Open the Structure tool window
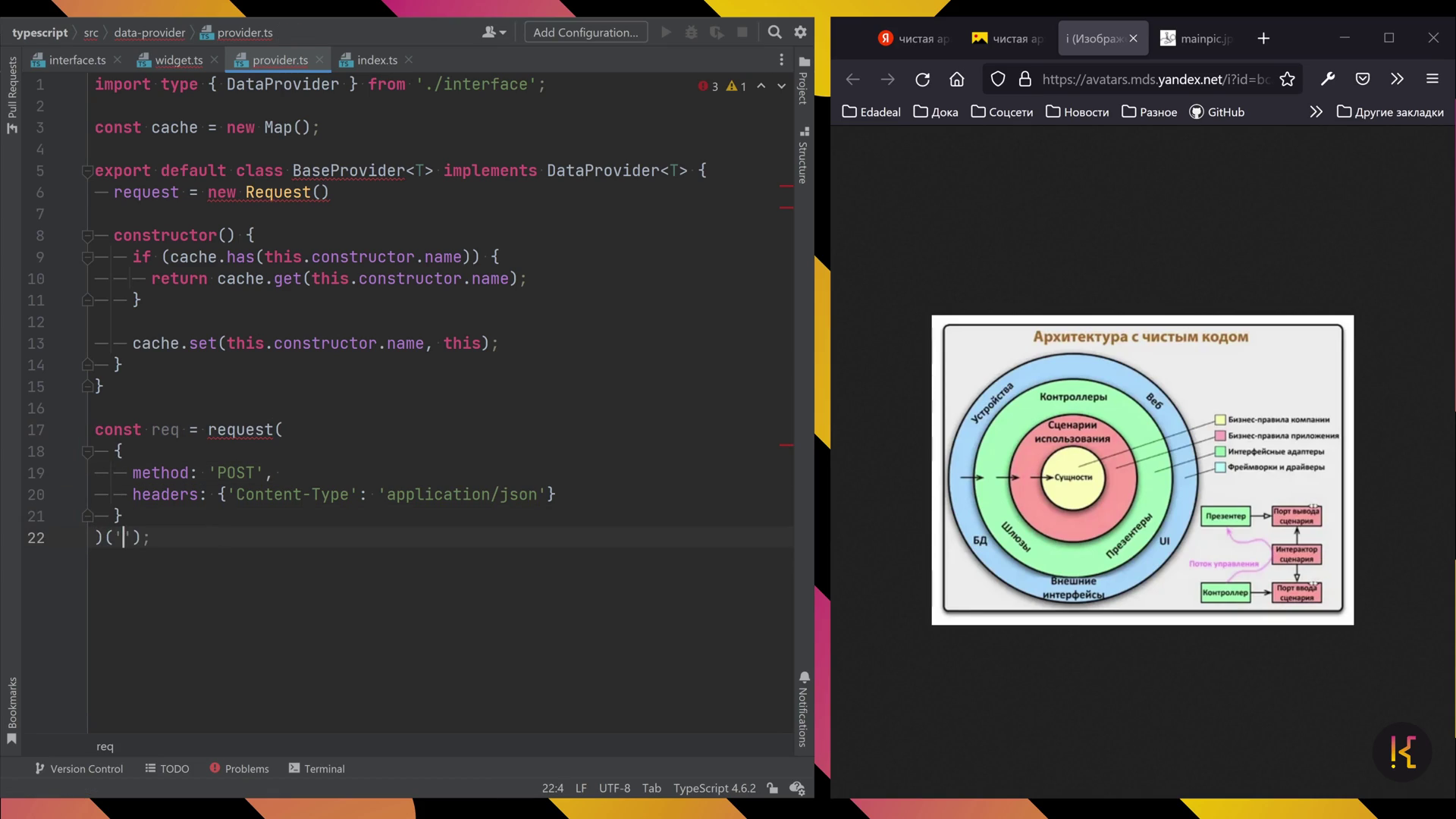The height and width of the screenshot is (819, 1456). click(804, 155)
